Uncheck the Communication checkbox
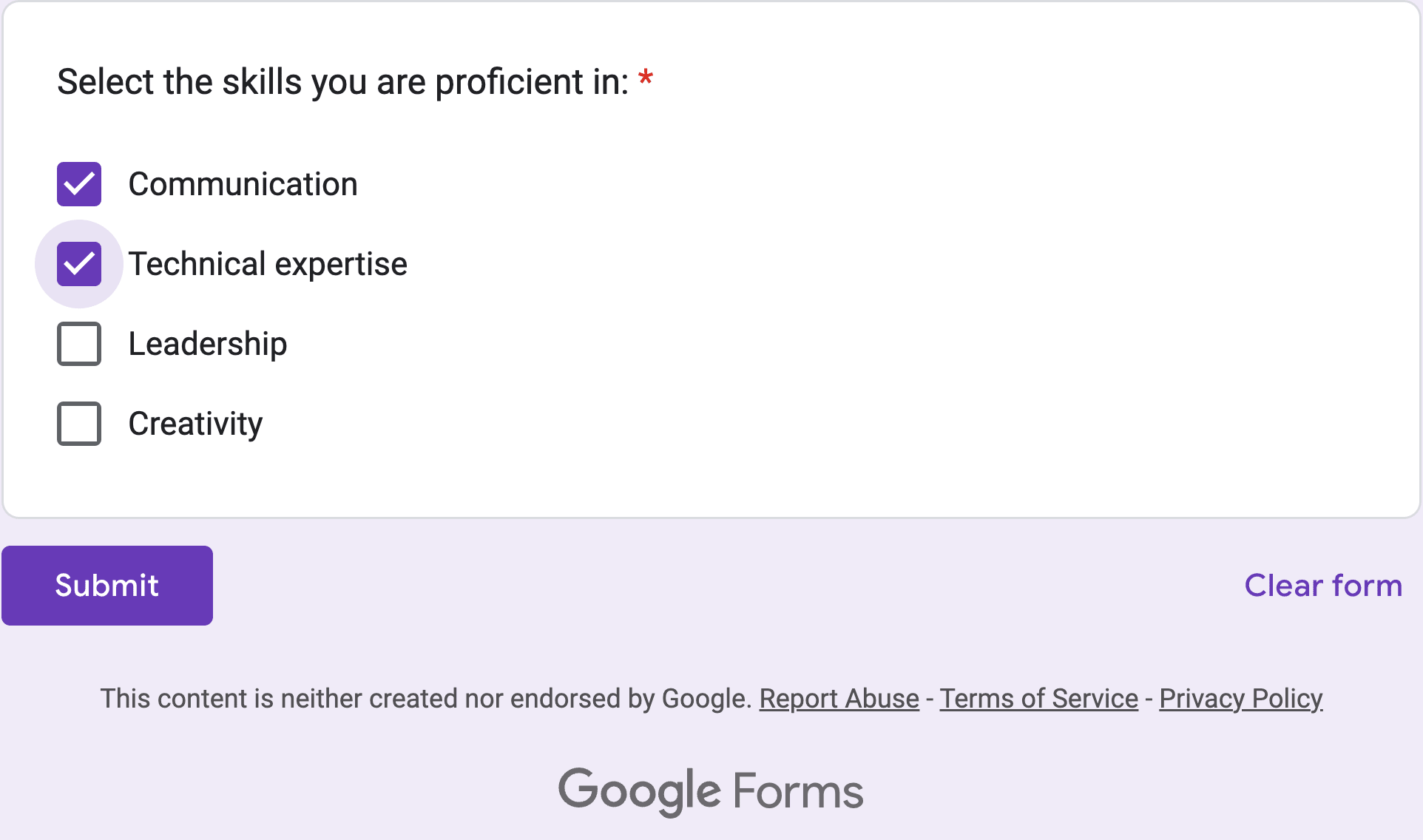Viewport: 1423px width, 840px height. click(x=78, y=183)
